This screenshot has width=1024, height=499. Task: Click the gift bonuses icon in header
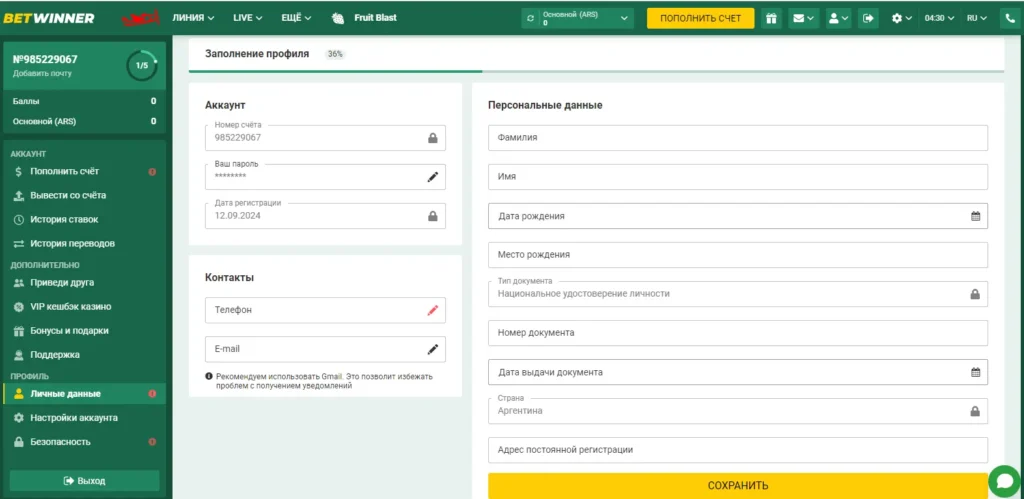[x=771, y=18]
